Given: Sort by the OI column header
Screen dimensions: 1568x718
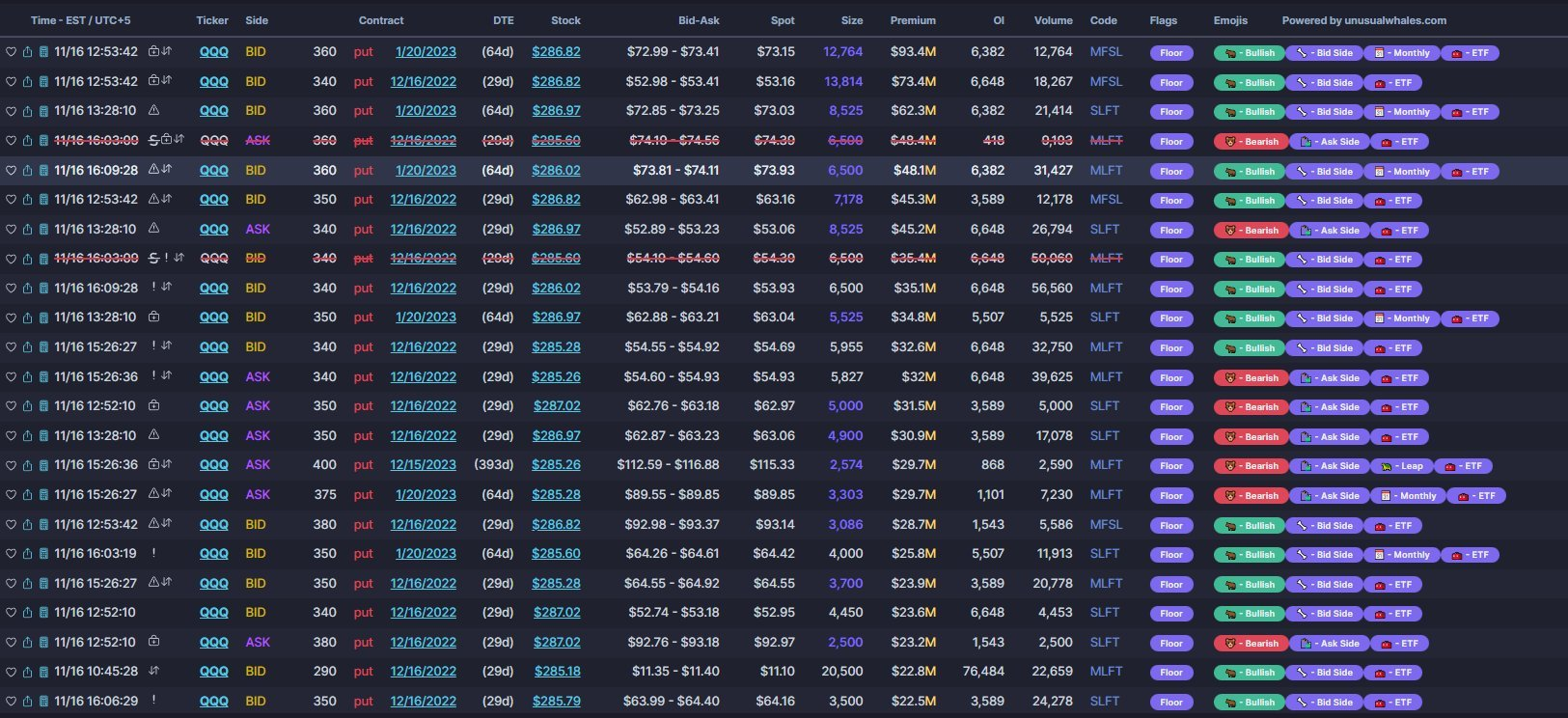Looking at the screenshot, I should [999, 20].
